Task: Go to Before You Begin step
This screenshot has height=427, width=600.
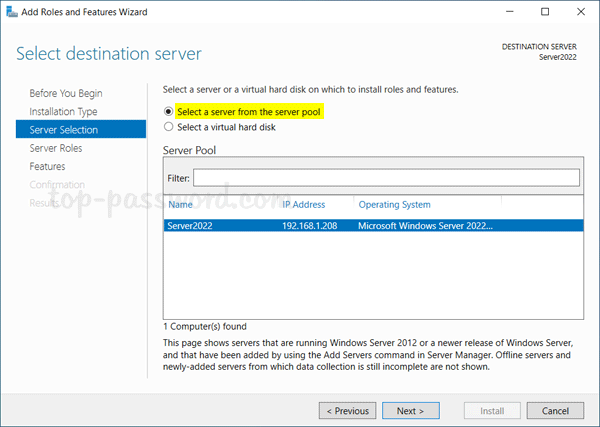Action: [x=66, y=93]
